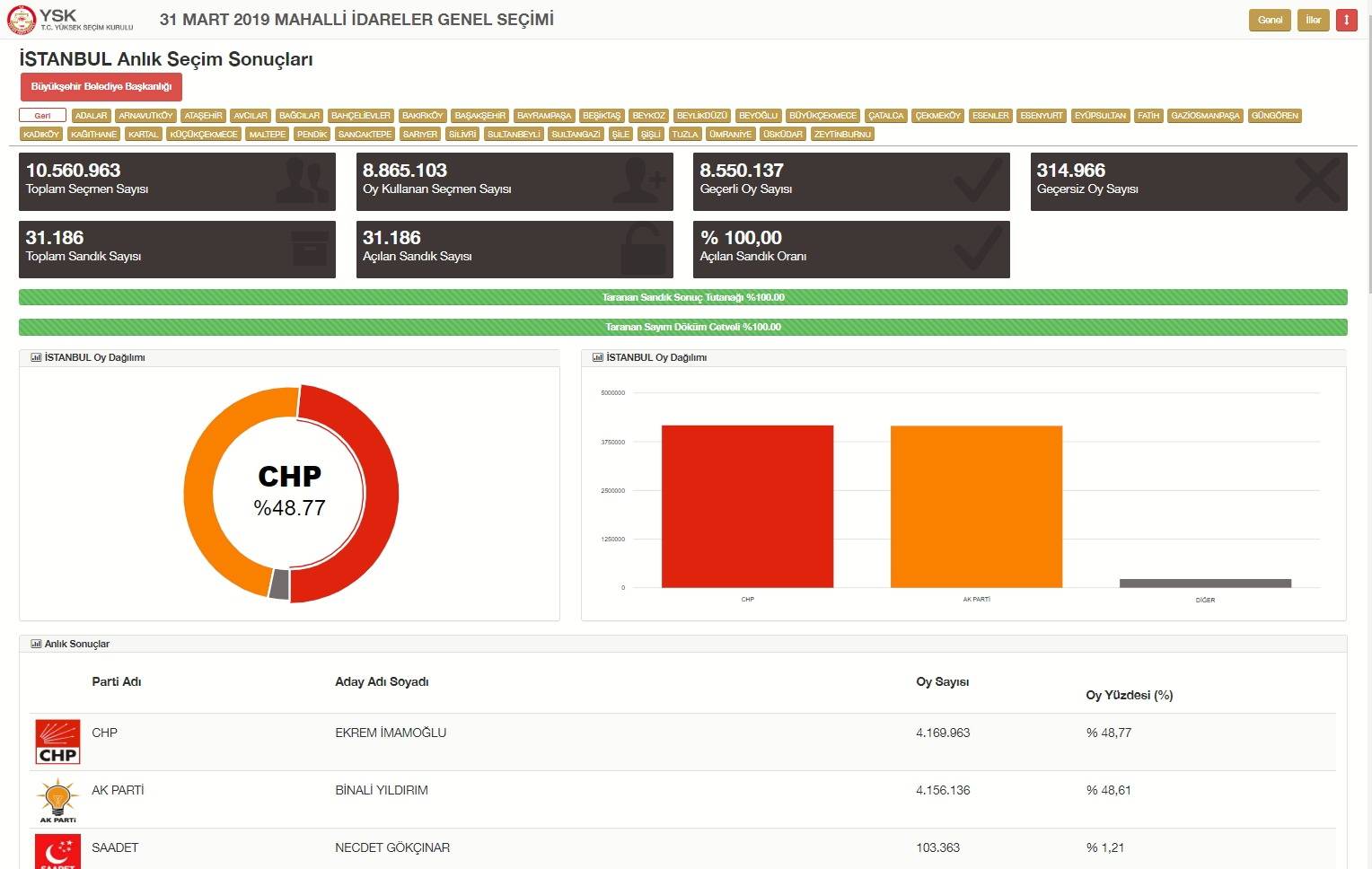Click the AK Parti lightbulb logo
1372x869 pixels.
(x=57, y=801)
